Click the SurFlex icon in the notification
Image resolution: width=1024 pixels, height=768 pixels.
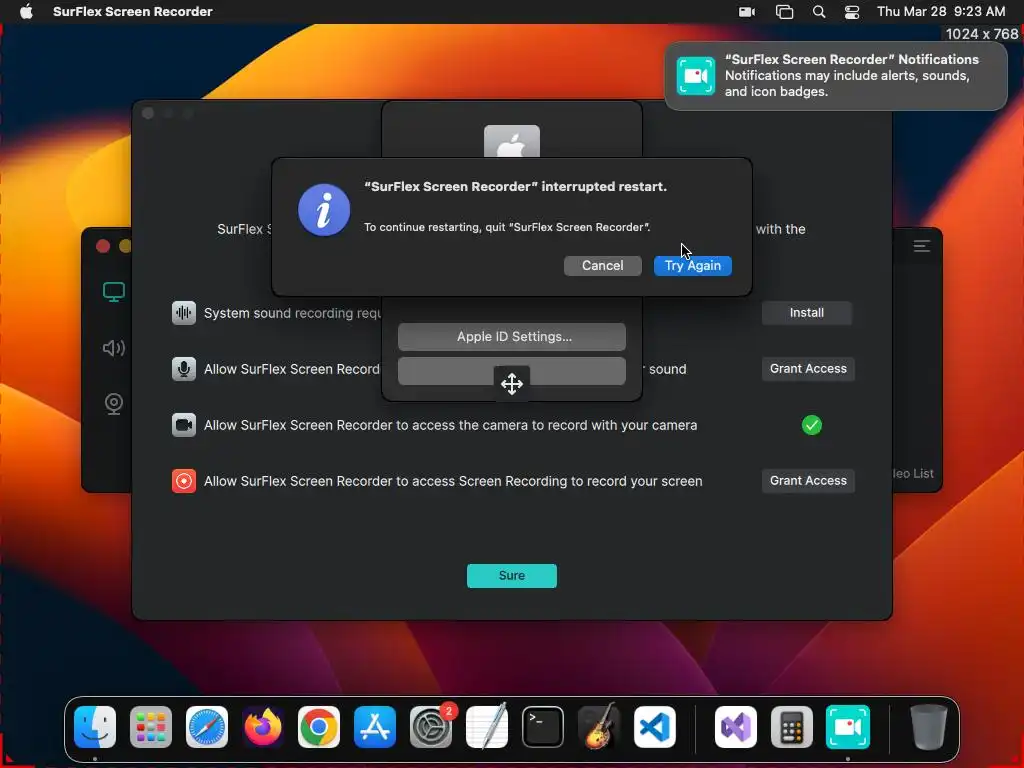click(696, 76)
